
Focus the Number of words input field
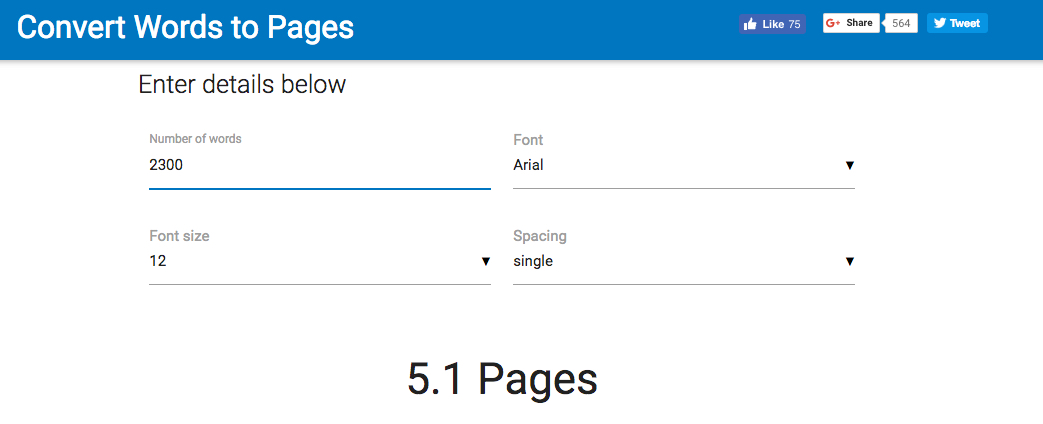point(319,165)
